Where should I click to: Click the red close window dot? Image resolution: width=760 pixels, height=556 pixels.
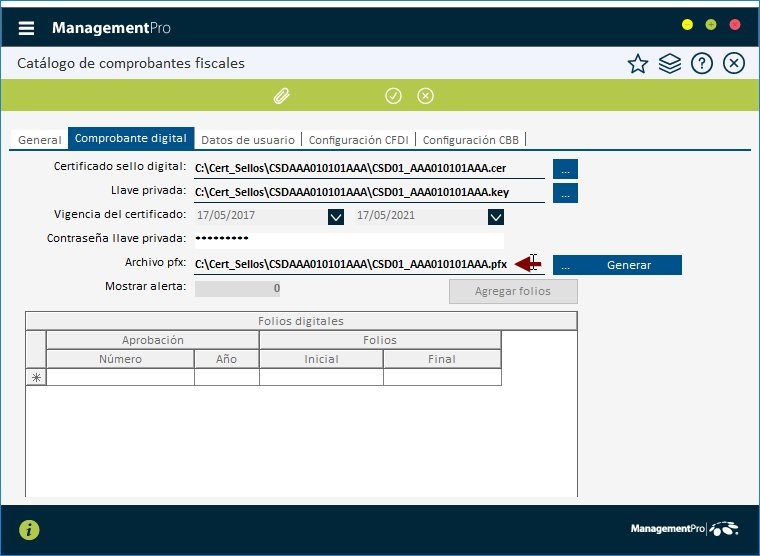pos(735,25)
